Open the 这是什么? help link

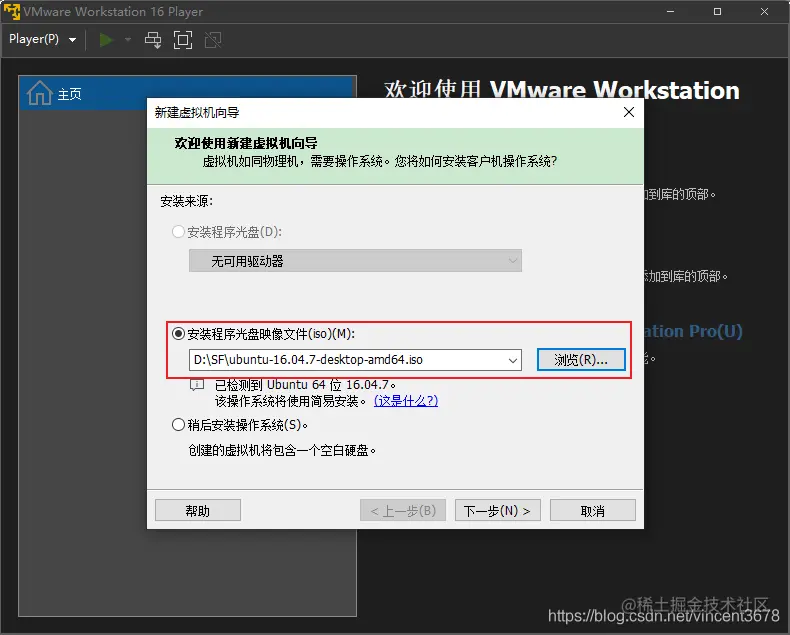[406, 401]
